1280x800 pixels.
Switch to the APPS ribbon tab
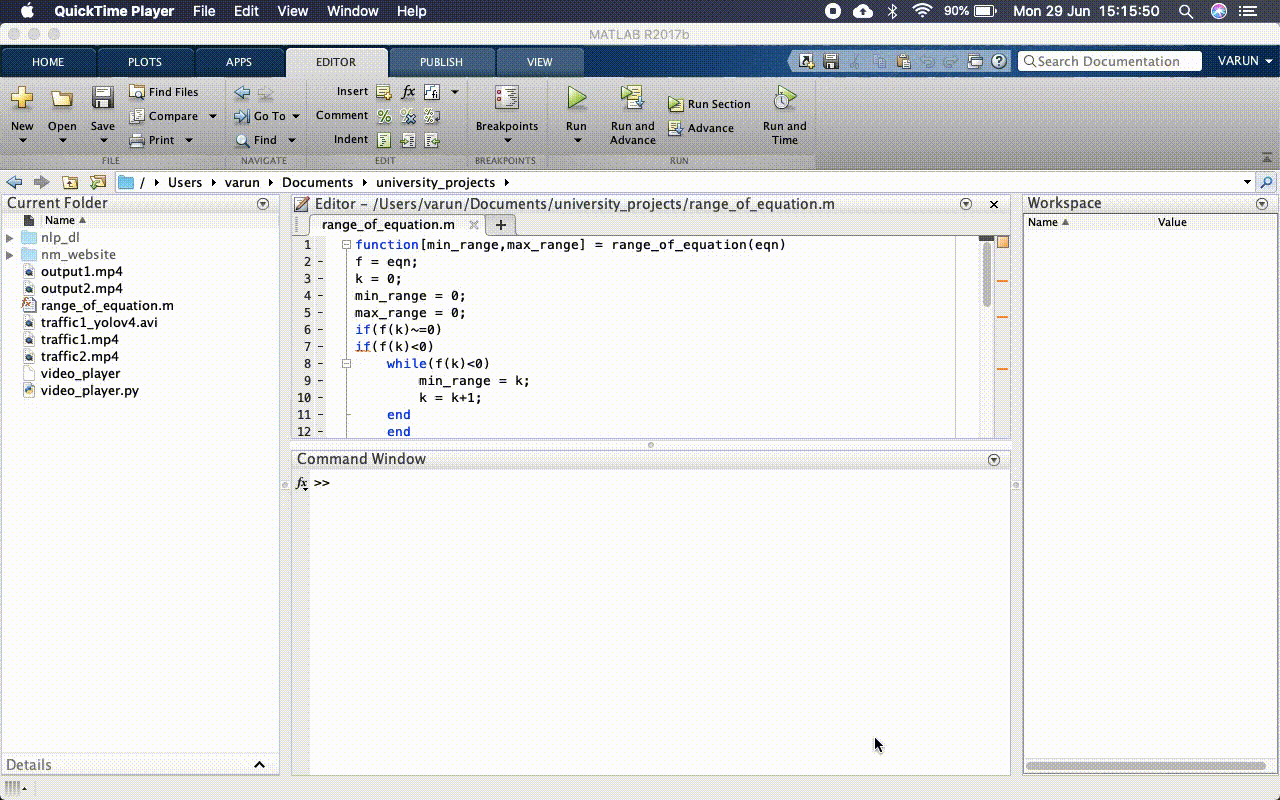pos(239,62)
